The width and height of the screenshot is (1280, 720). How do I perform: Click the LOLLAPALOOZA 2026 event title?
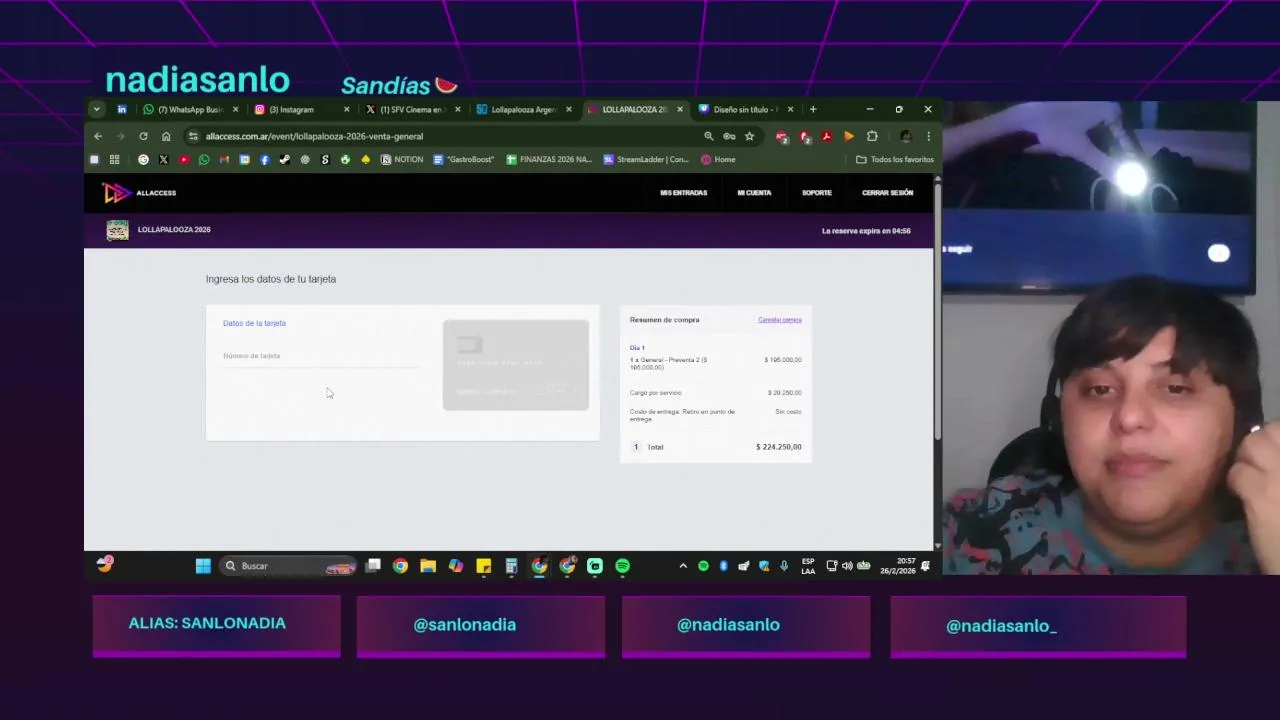[174, 230]
